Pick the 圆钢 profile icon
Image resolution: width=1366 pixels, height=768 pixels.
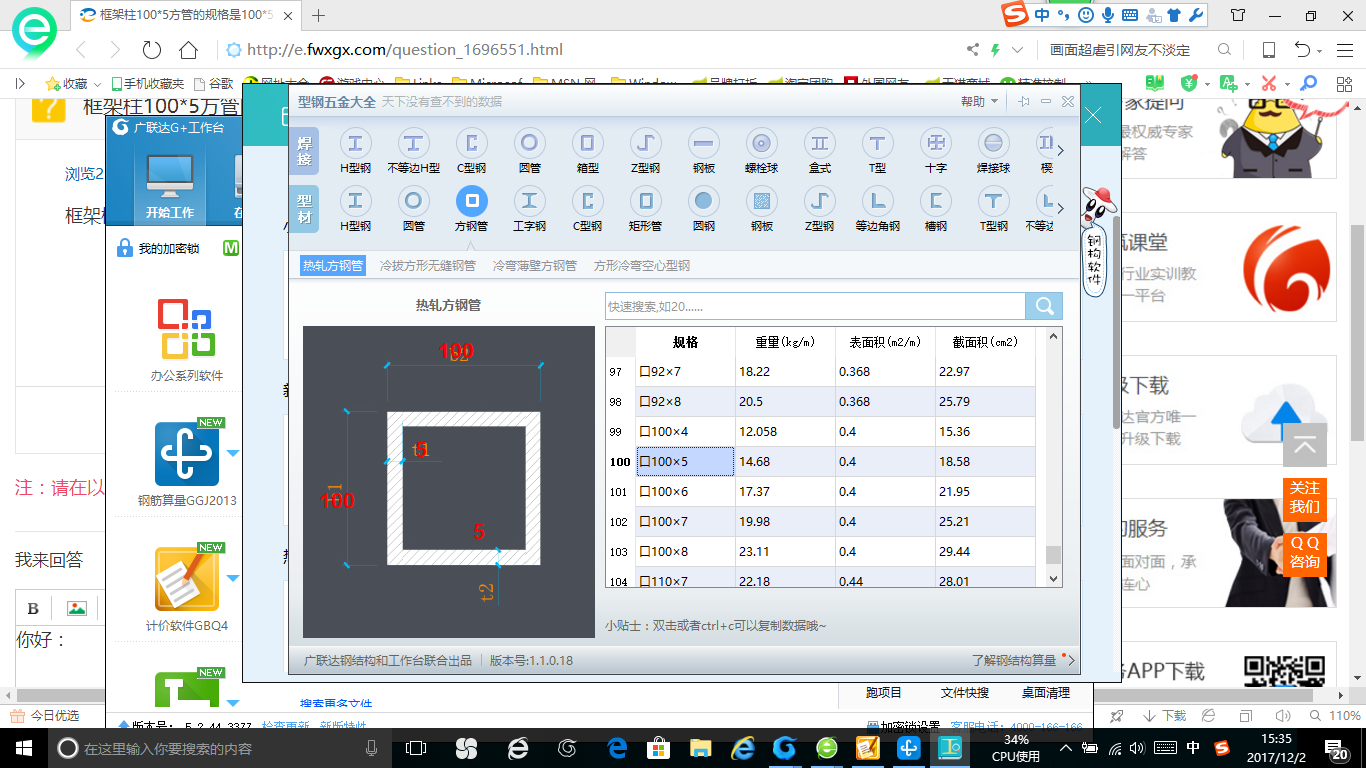[x=703, y=201]
